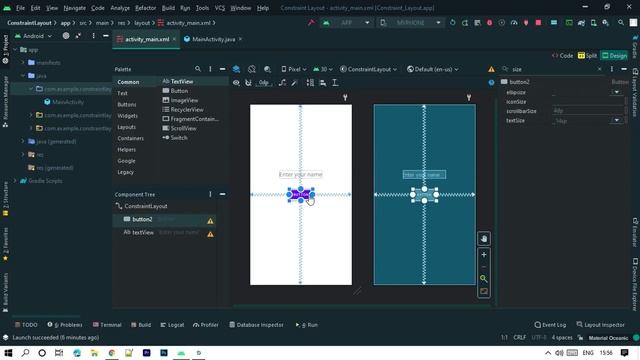
Task: Click the infer constraints wand icon
Action: tap(294, 83)
